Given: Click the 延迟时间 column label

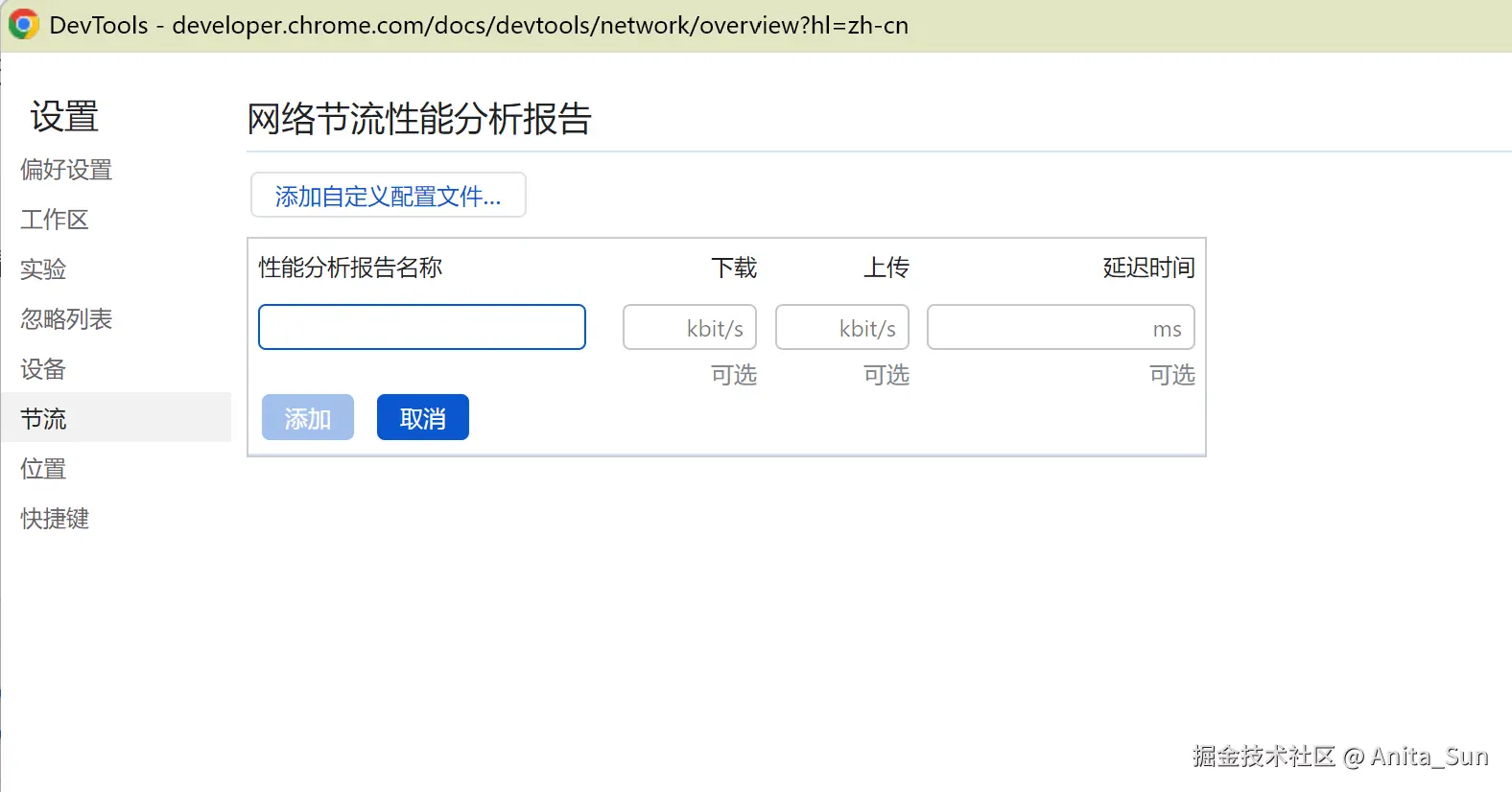Looking at the screenshot, I should (1148, 268).
